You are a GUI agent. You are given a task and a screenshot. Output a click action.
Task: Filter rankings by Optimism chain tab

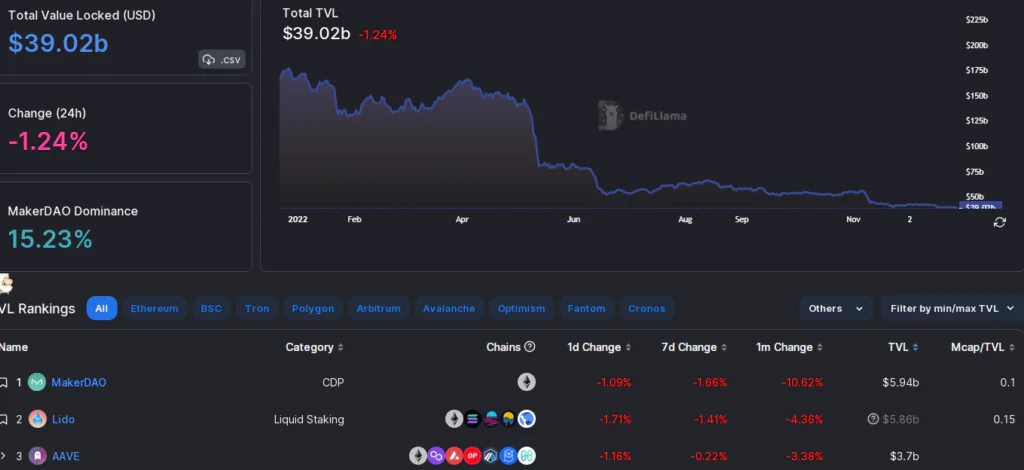[521, 308]
